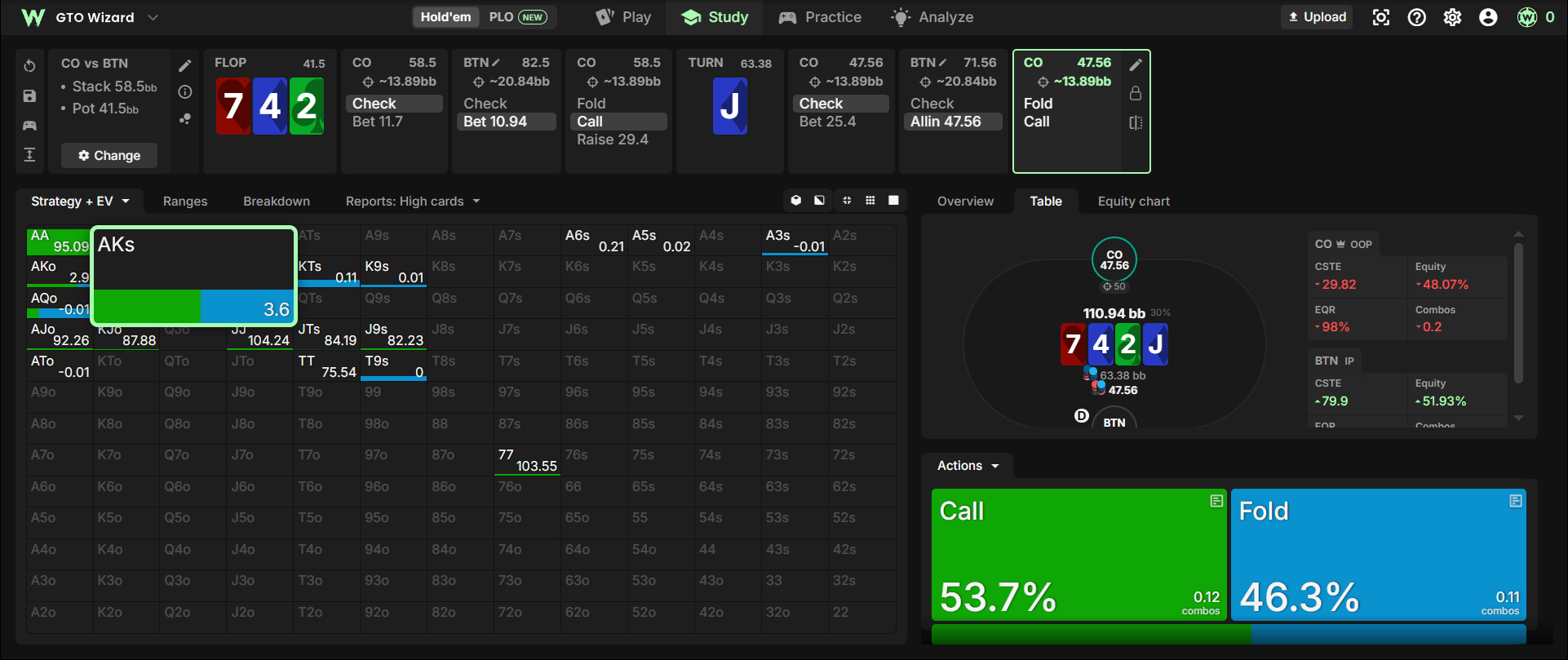Select the green Call 53.7% action

1079,555
